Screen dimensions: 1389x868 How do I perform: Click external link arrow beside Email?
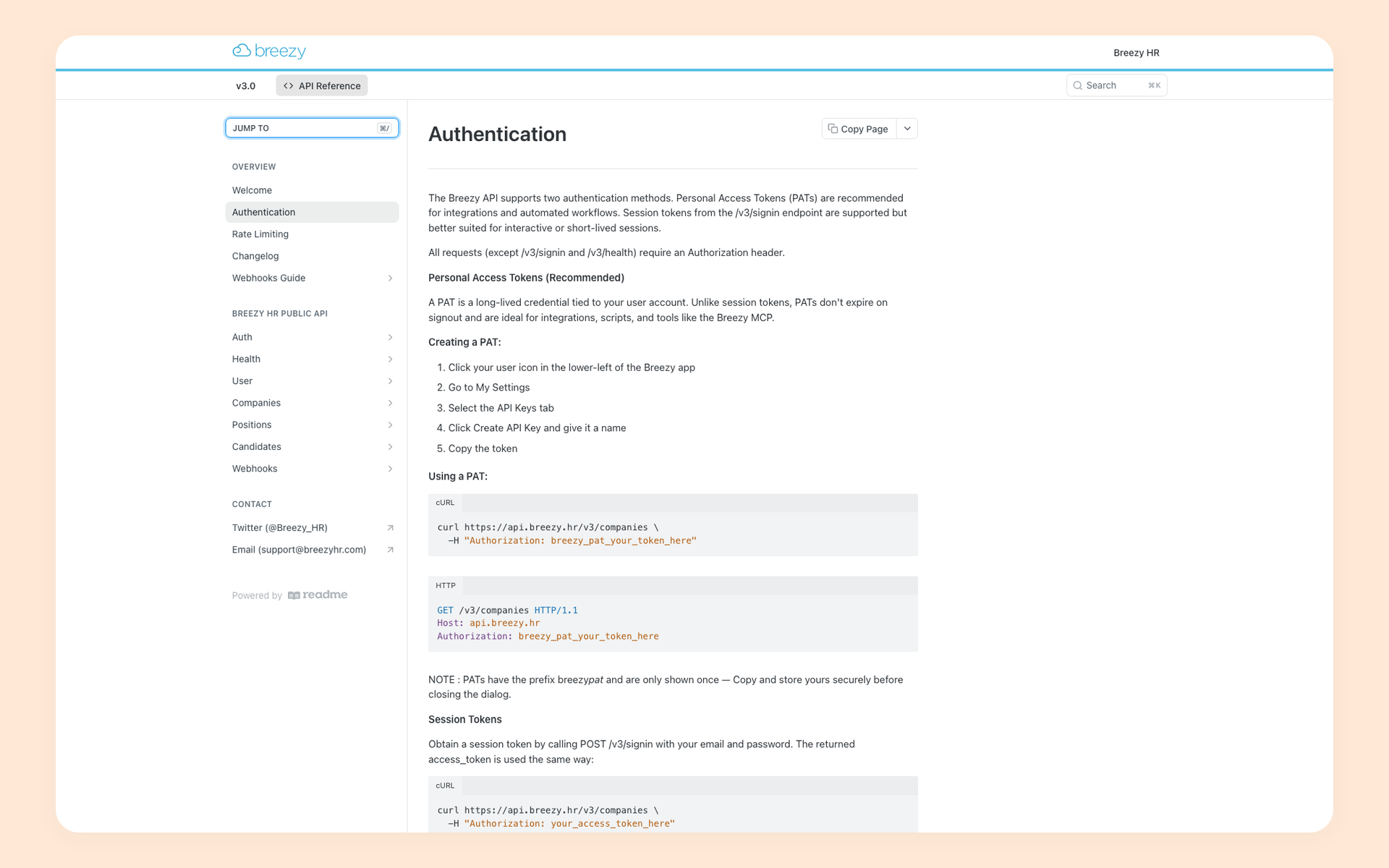[390, 550]
